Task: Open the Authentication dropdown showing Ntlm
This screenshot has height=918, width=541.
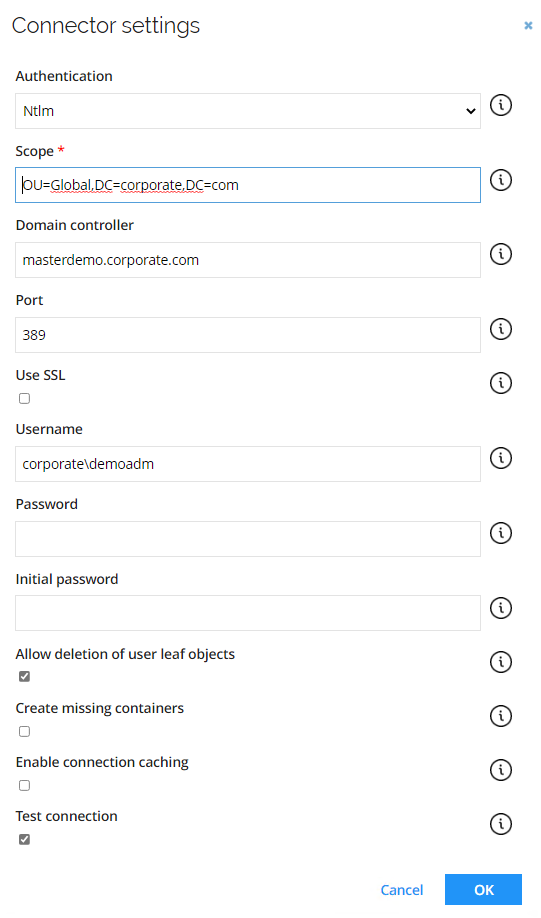Action: coord(248,111)
